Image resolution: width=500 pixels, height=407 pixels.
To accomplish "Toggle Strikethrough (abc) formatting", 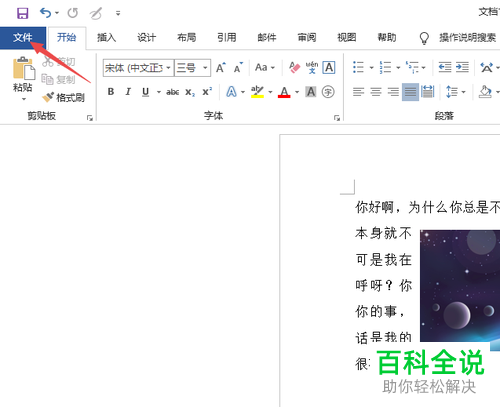I will [173, 92].
